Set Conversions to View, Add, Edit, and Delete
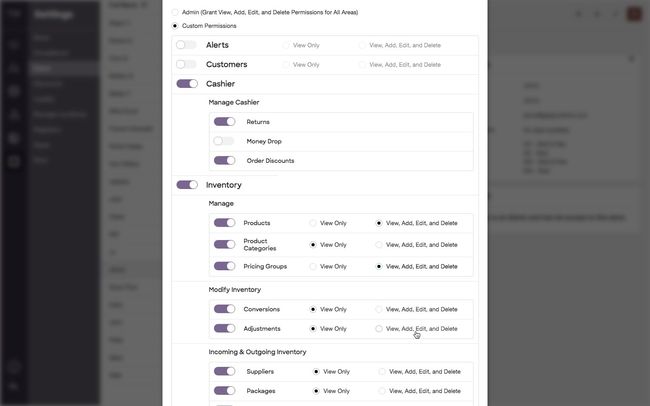 tap(378, 309)
